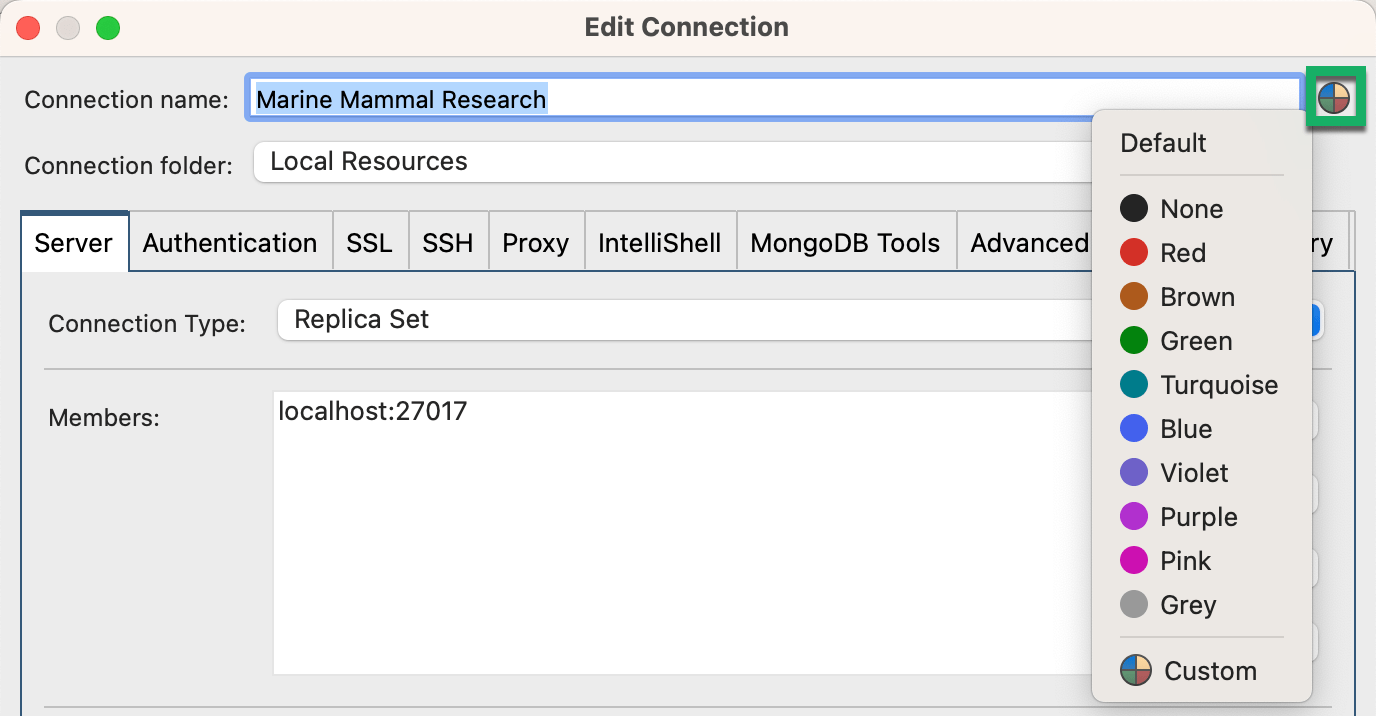Select the Pink connection color
Image resolution: width=1376 pixels, height=716 pixels.
[1184, 560]
